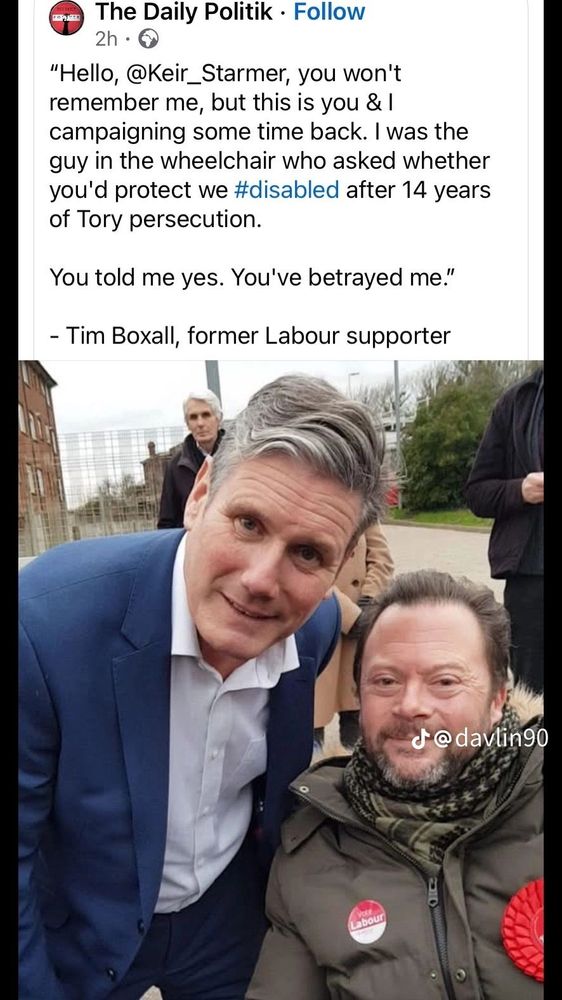Select the round Vote Labour badge sticker
Viewport: 562px width, 1000px height.
click(367, 922)
